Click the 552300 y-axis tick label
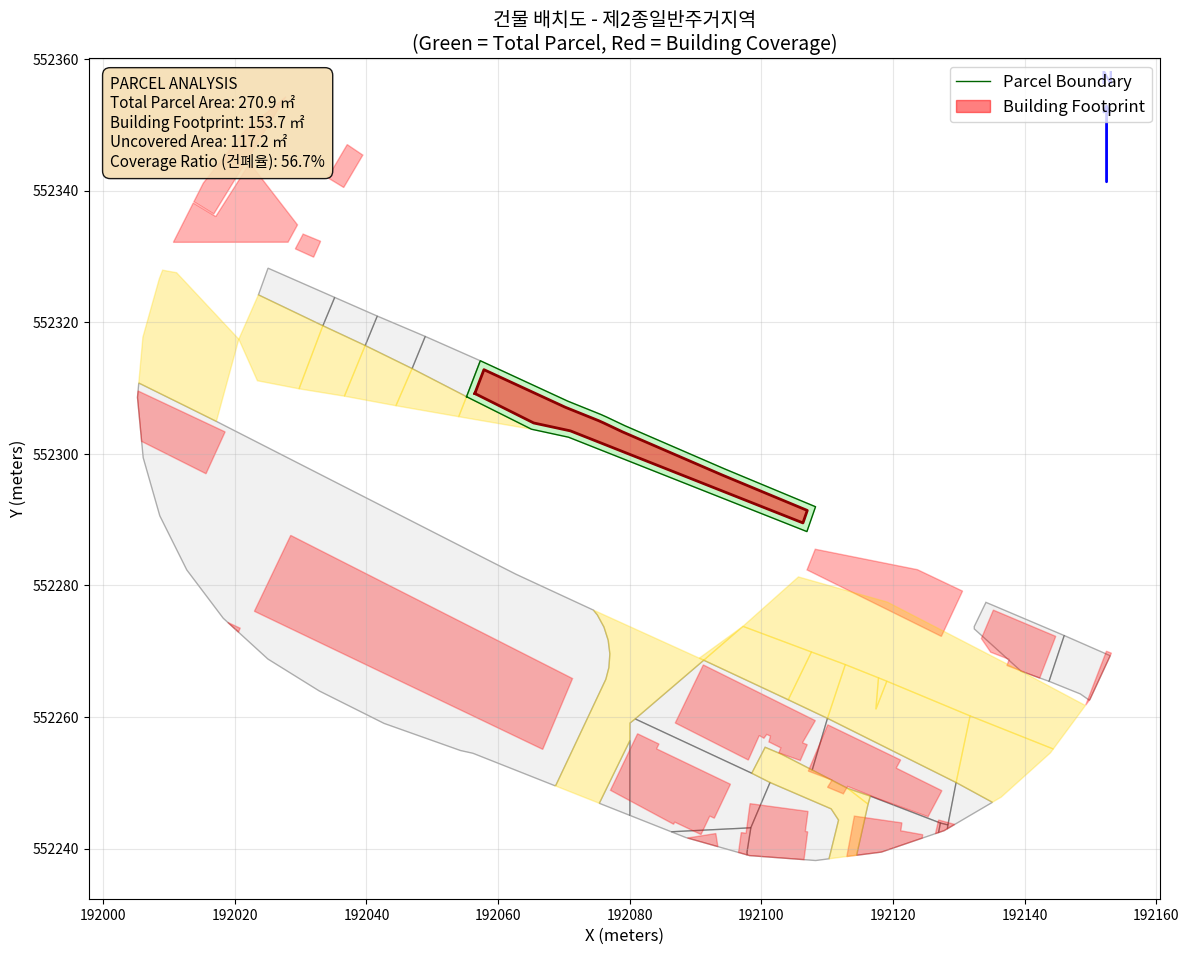The height and width of the screenshot is (955, 1189). (56, 455)
